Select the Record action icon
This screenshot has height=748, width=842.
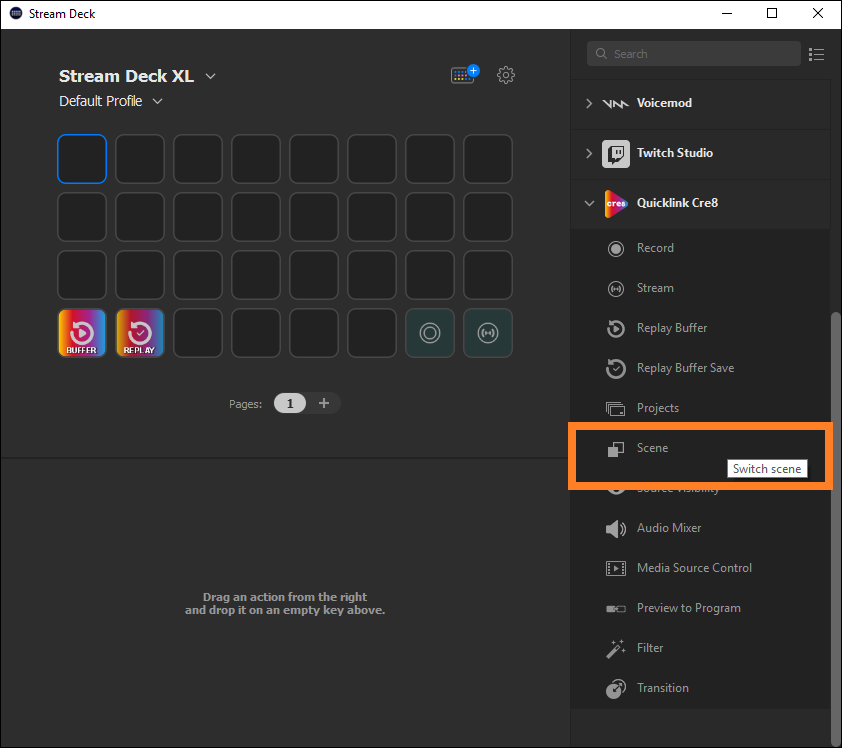[616, 248]
